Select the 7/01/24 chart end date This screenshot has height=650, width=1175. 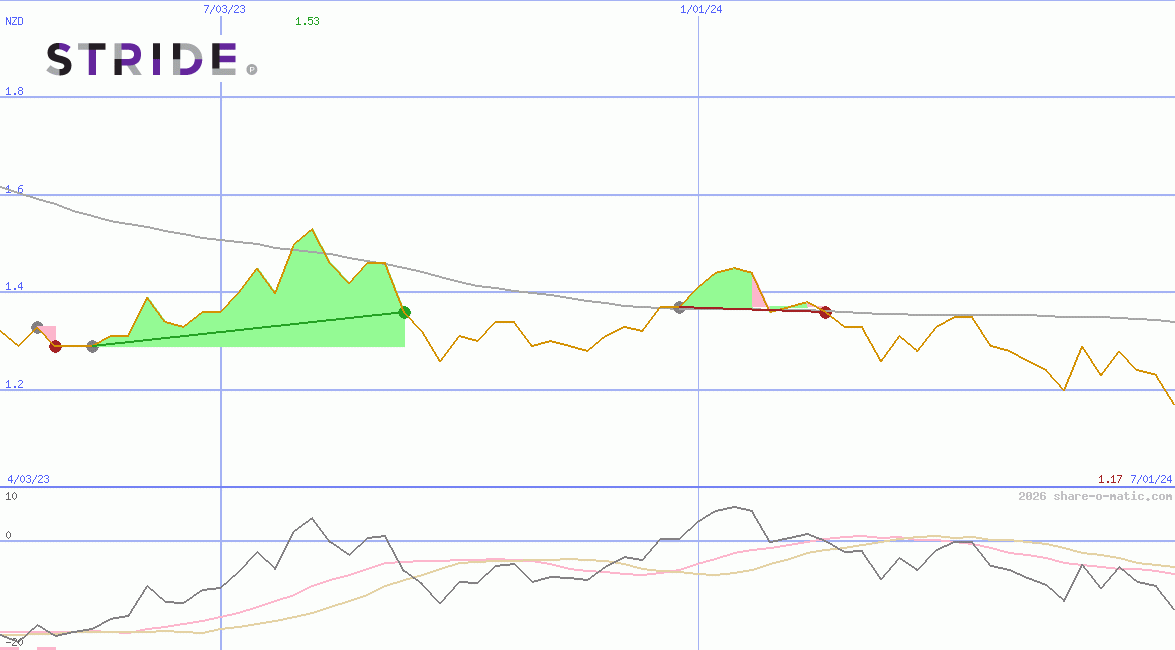pyautogui.click(x=1151, y=479)
